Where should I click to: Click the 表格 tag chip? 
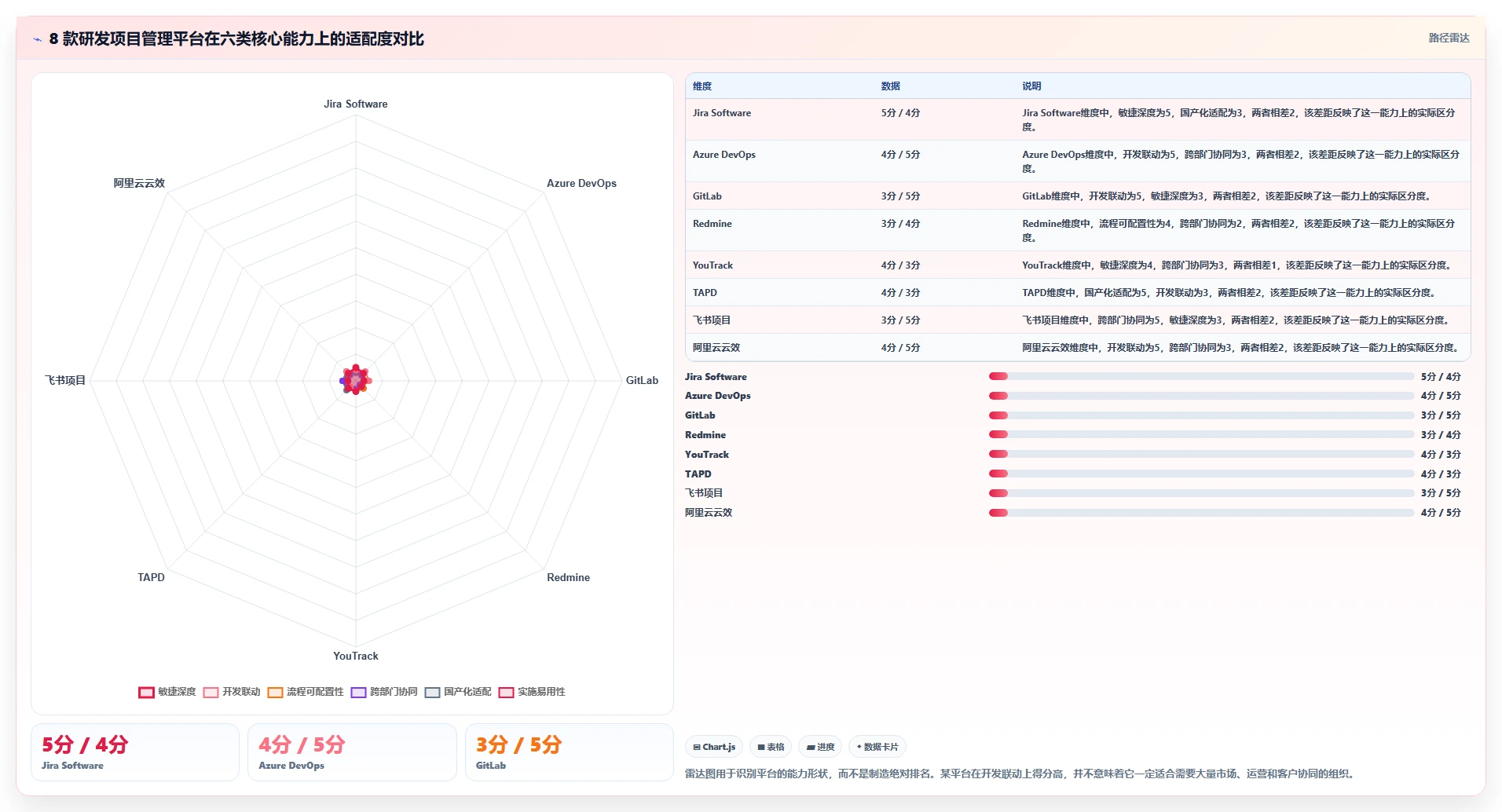point(771,747)
